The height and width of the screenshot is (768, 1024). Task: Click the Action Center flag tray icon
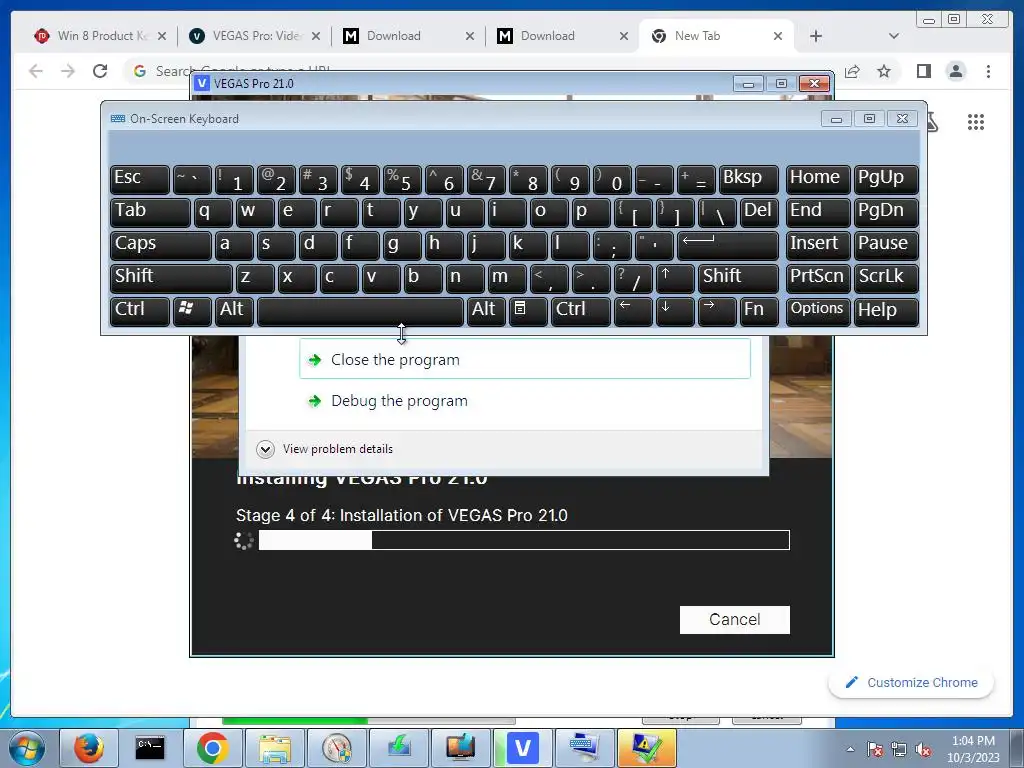coord(875,750)
